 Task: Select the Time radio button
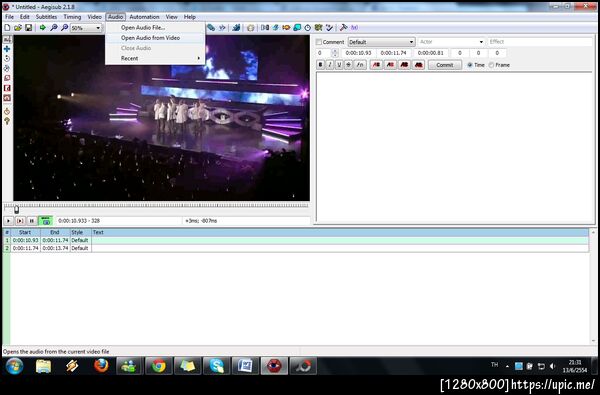[470, 65]
